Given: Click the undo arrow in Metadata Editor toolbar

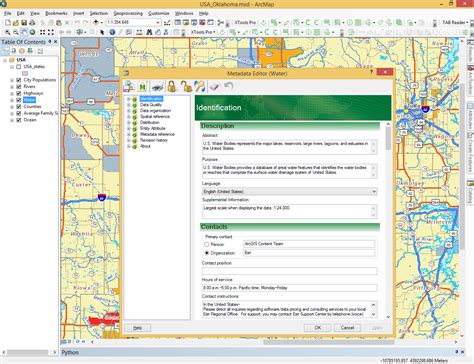Looking at the screenshot, I should pyautogui.click(x=229, y=86).
